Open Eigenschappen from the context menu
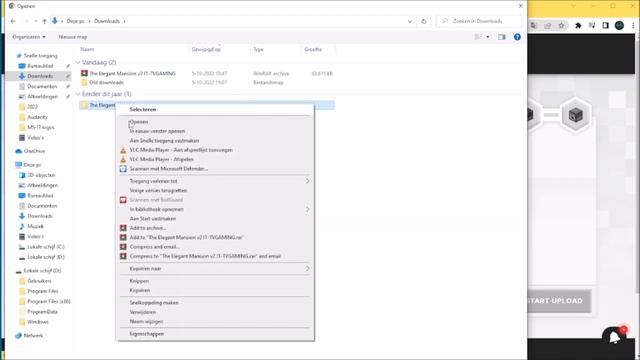Viewport: 640px width, 360px height. pyautogui.click(x=147, y=333)
